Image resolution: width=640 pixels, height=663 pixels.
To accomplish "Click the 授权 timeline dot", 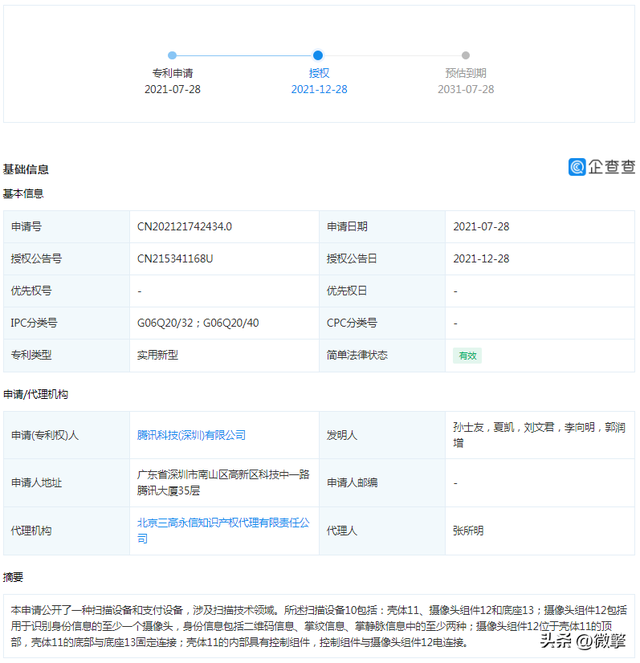I will [318, 55].
